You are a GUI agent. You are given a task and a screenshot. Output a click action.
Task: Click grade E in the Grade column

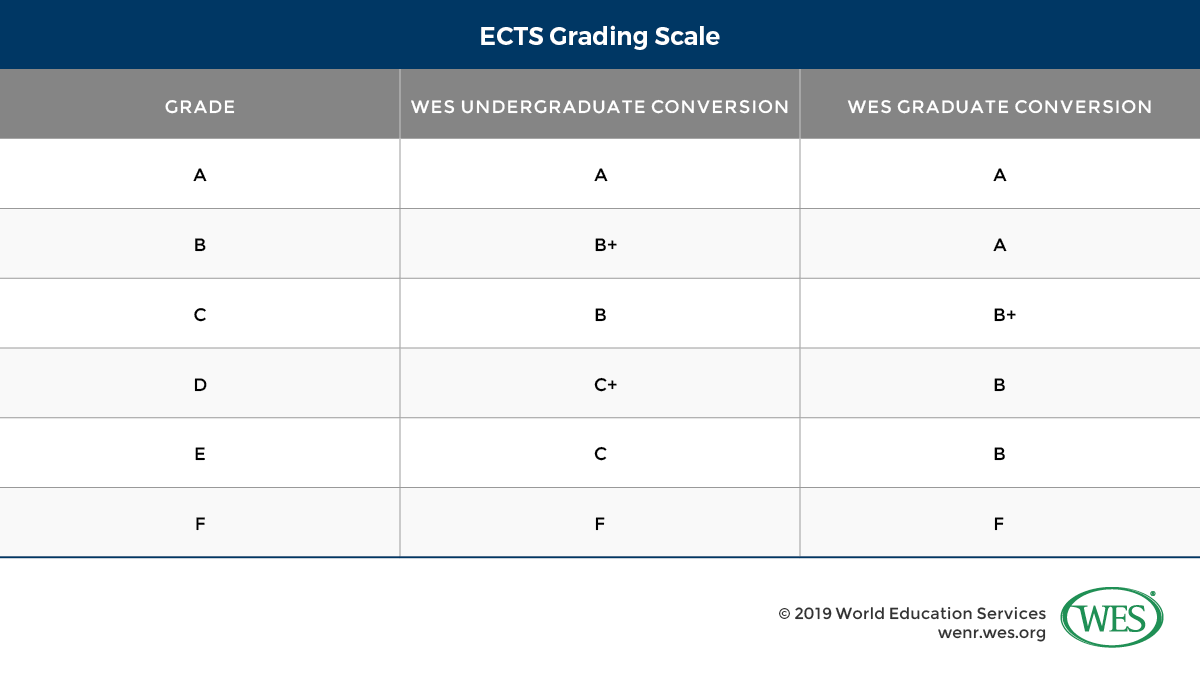tap(200, 454)
